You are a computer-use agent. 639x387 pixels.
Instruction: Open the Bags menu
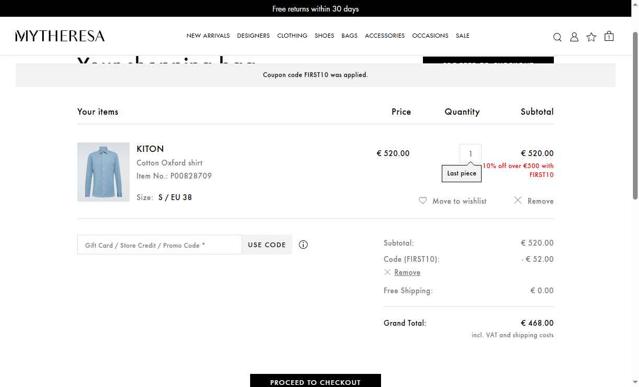coord(350,36)
